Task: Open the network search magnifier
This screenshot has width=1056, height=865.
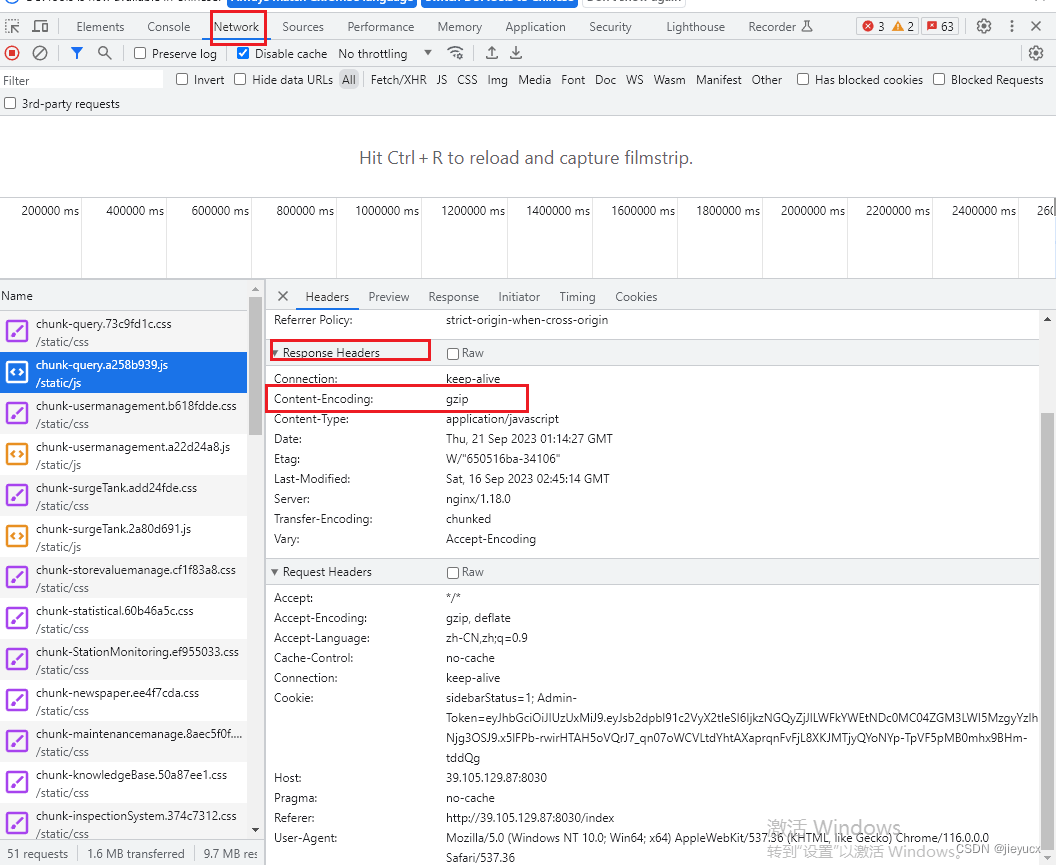Action: [x=104, y=53]
